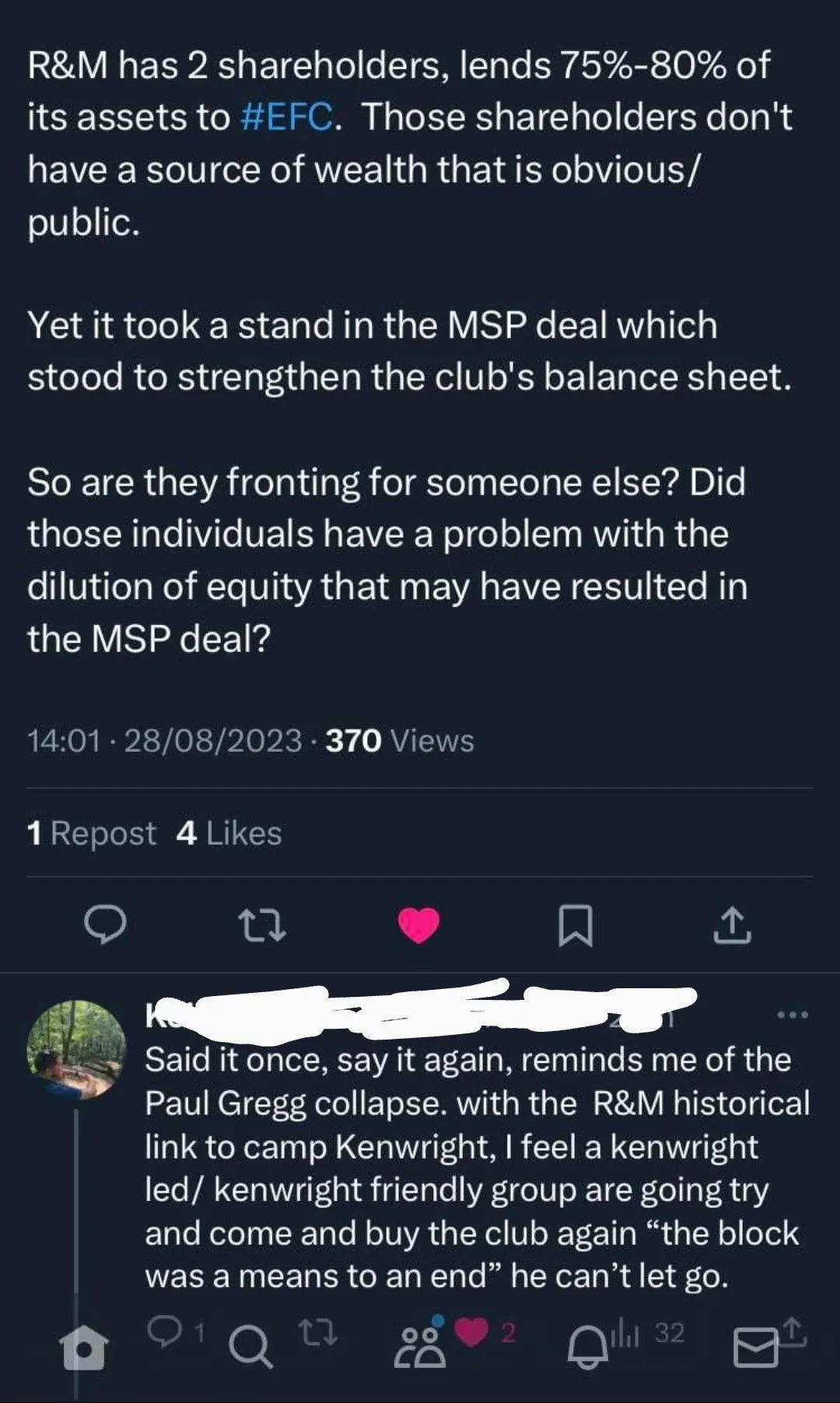Open the 4 Likes list

pyautogui.click(x=229, y=833)
